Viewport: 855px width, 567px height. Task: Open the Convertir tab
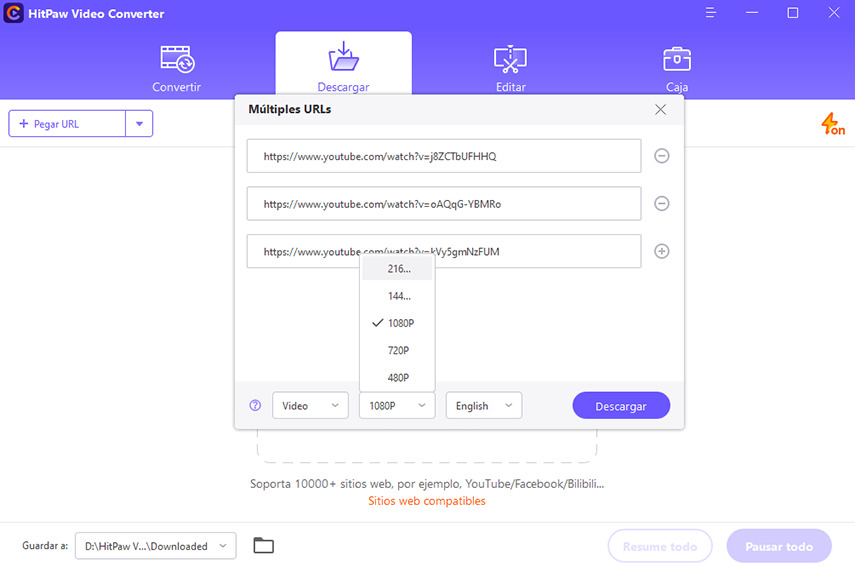tap(176, 69)
